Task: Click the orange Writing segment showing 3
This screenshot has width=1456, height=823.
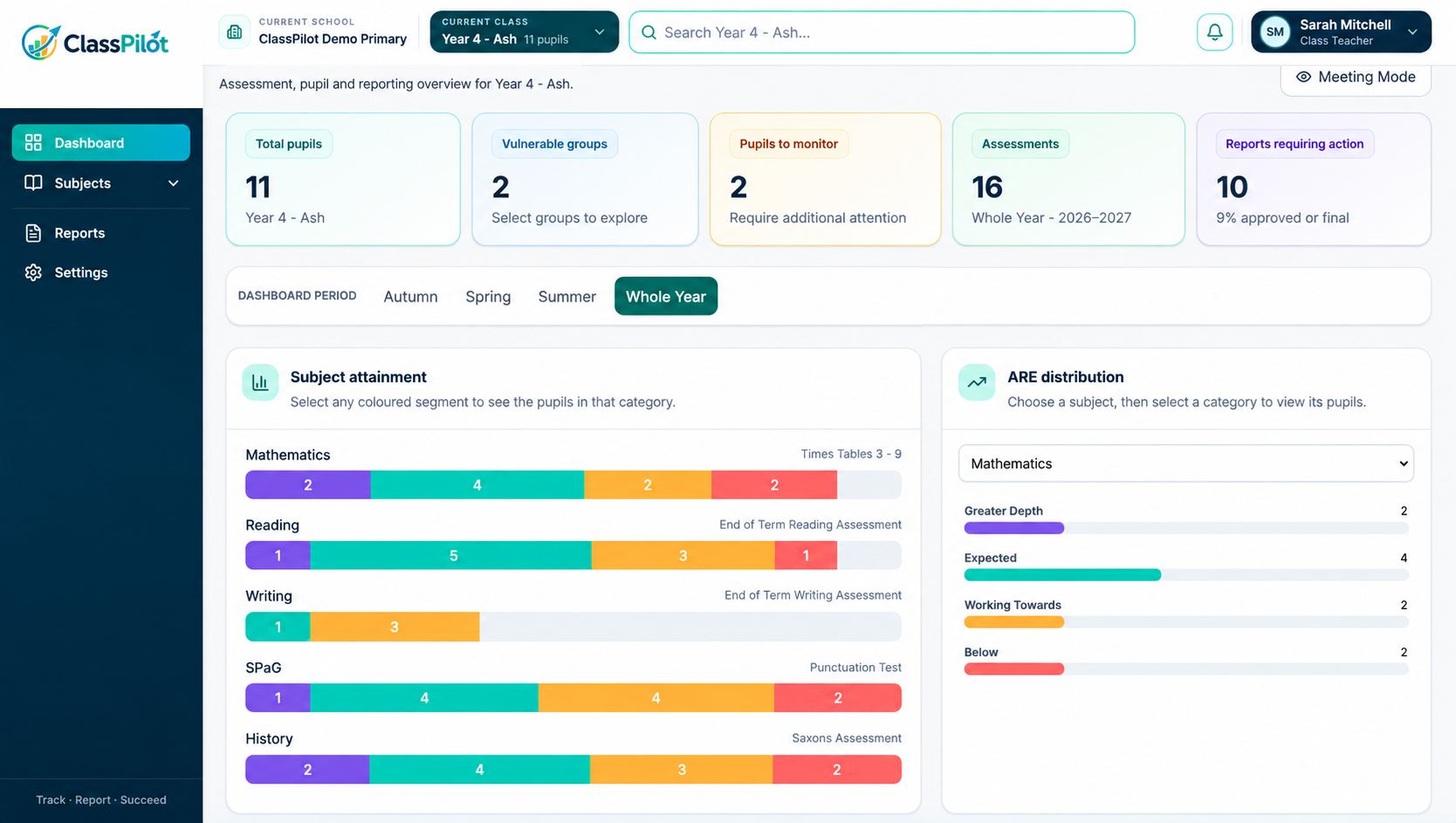Action: click(395, 627)
